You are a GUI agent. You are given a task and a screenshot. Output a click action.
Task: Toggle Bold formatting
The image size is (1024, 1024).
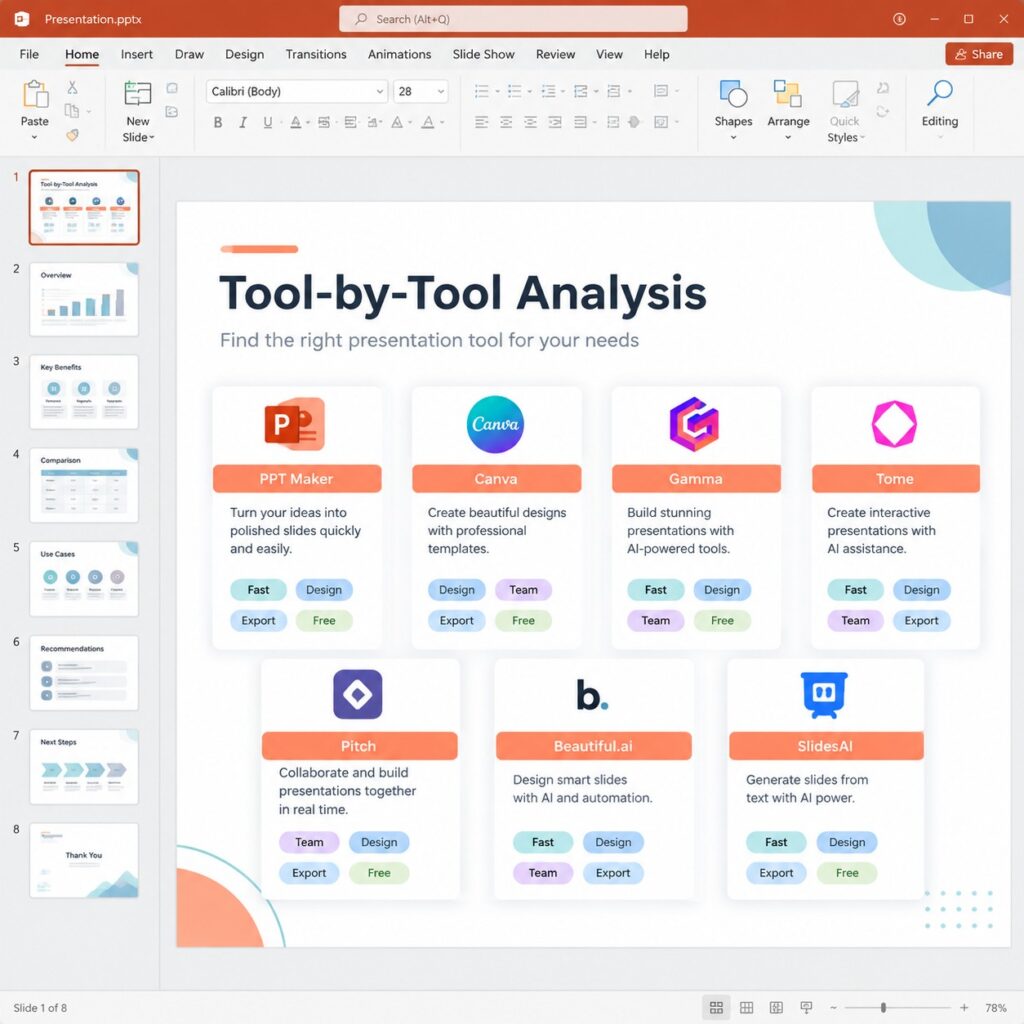(x=218, y=122)
